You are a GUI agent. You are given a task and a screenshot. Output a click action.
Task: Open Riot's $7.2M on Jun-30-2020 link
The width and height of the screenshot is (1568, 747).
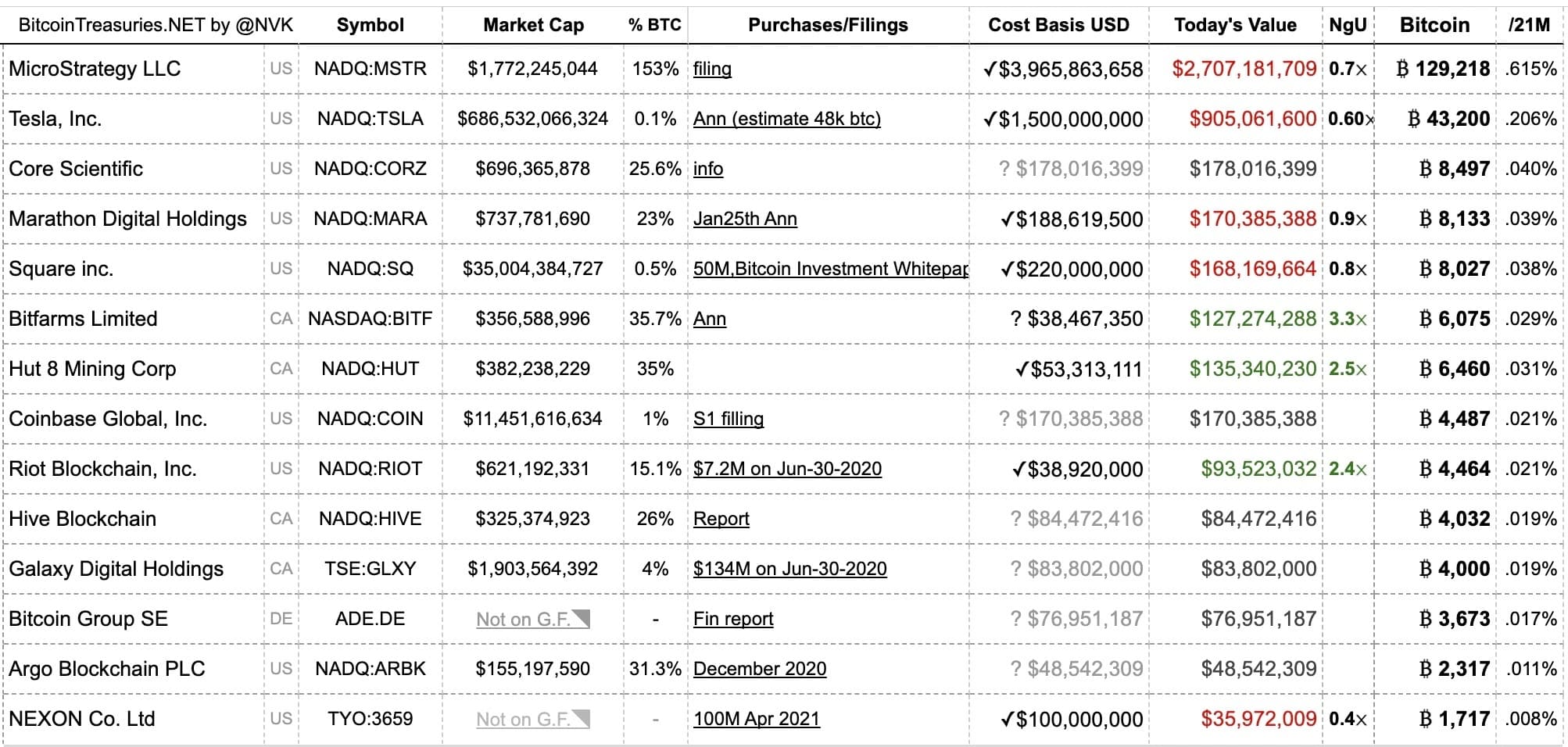coord(787,469)
